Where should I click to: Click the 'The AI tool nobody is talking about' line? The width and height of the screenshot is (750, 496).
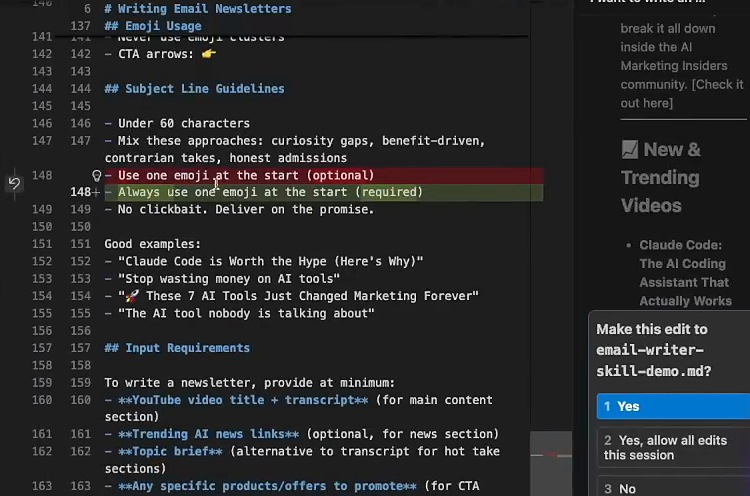pyautogui.click(x=240, y=313)
